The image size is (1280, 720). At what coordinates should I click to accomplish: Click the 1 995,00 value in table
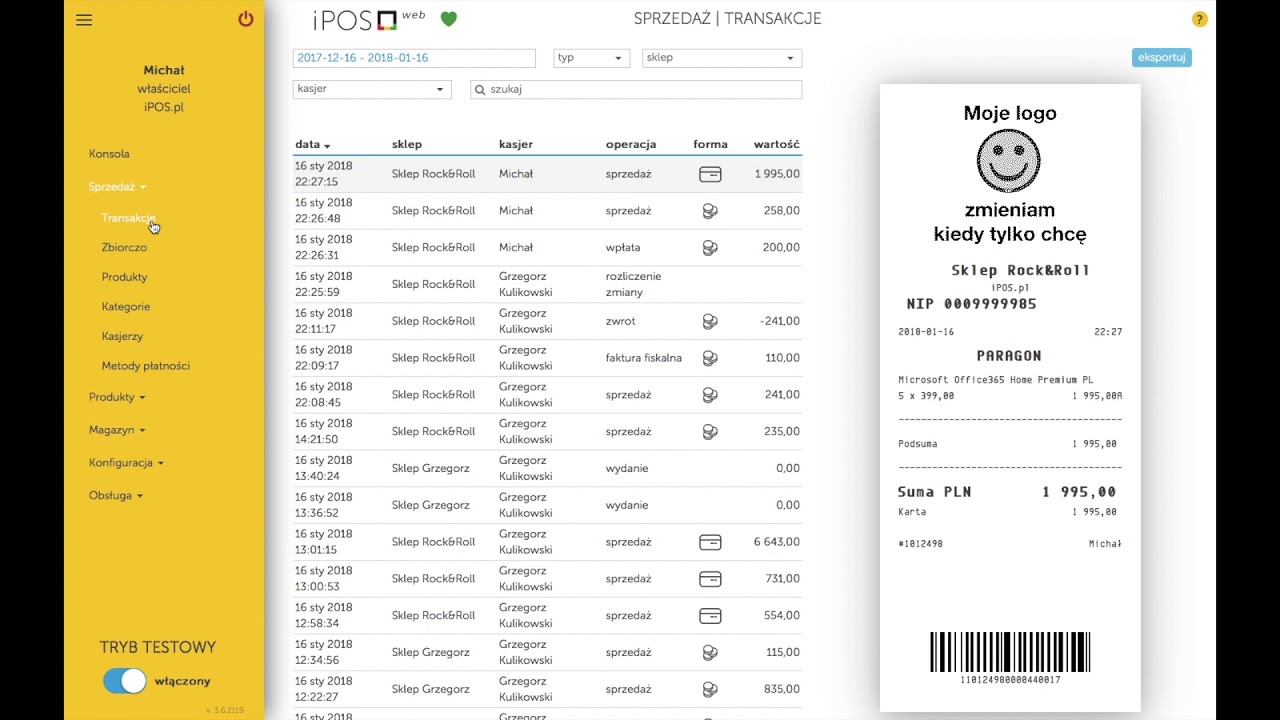778,174
